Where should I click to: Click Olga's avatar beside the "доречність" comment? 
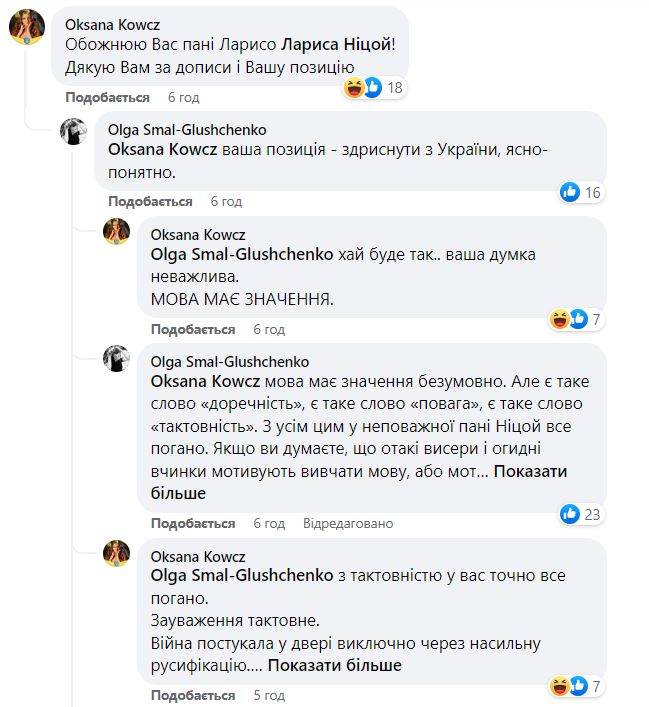point(117,360)
